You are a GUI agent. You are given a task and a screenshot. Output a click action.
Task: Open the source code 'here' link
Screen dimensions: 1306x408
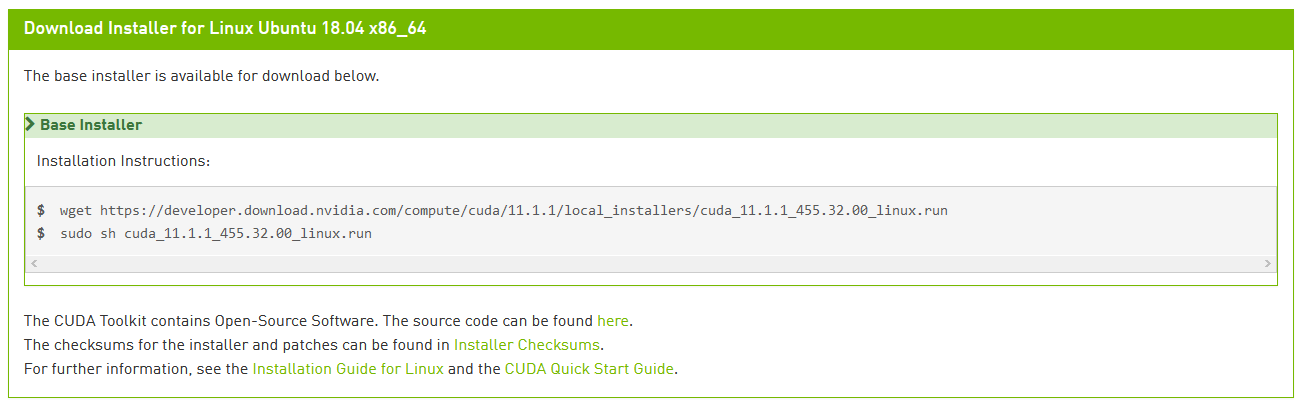613,321
